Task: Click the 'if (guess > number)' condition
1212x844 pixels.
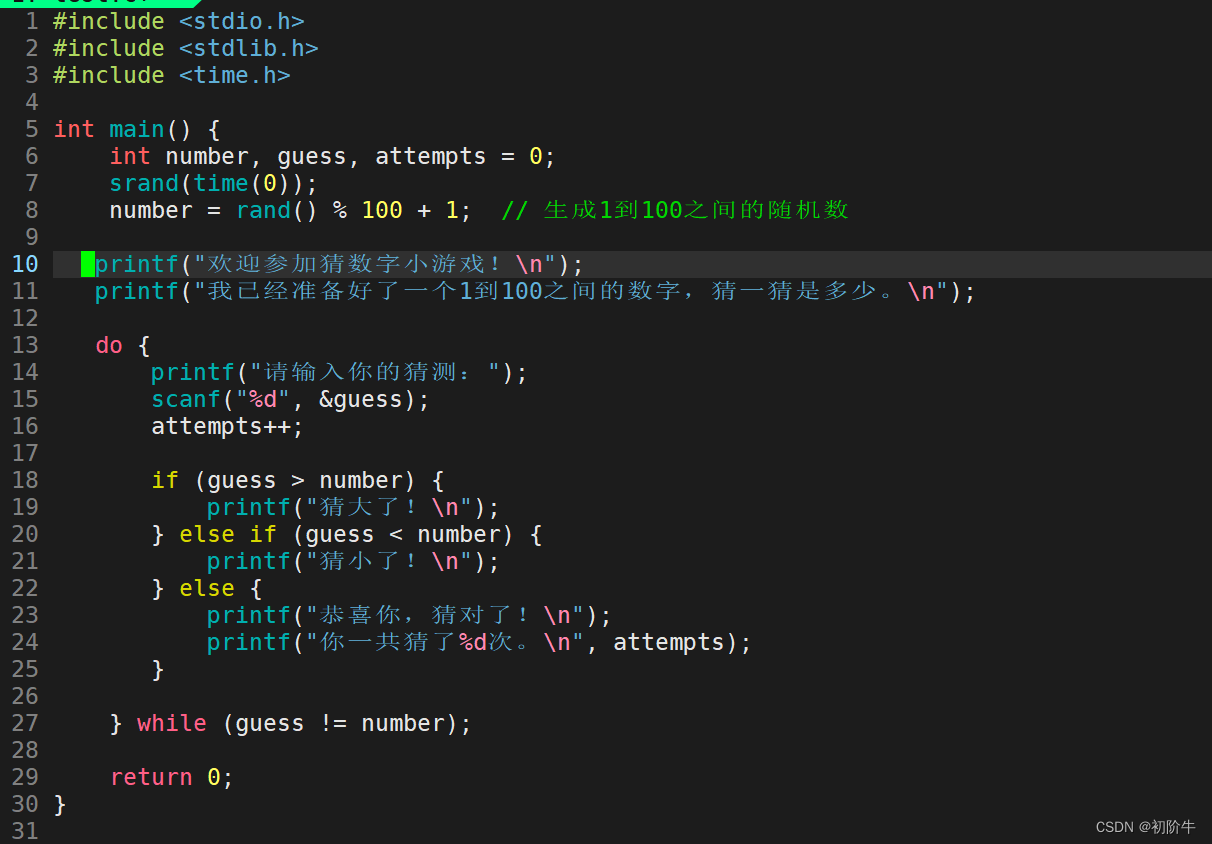Action: [284, 480]
